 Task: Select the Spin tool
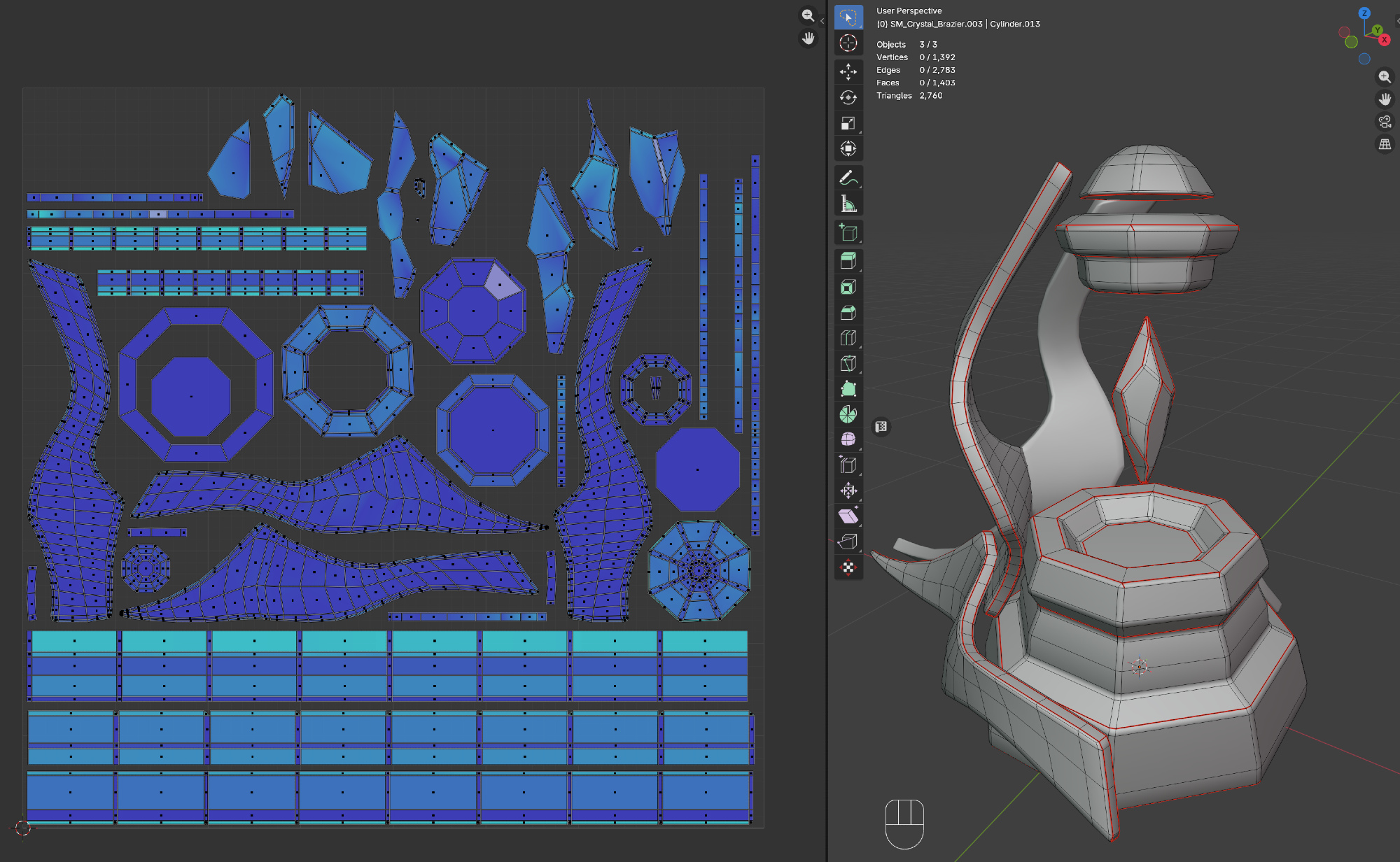(848, 414)
